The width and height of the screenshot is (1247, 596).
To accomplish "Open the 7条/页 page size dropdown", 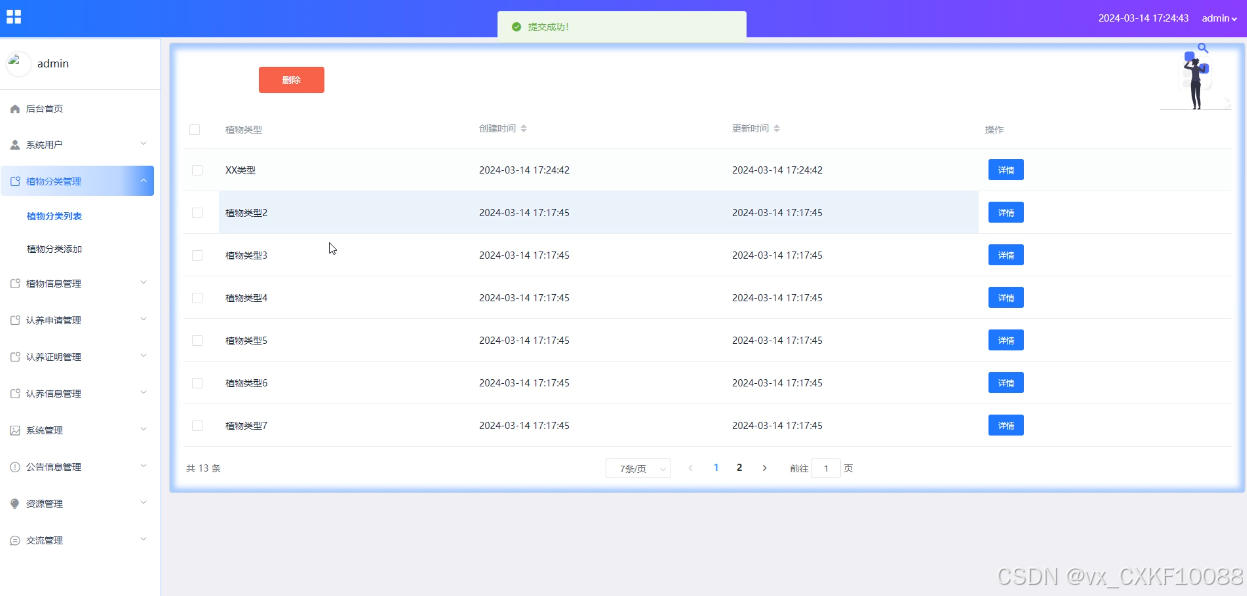I will point(638,468).
